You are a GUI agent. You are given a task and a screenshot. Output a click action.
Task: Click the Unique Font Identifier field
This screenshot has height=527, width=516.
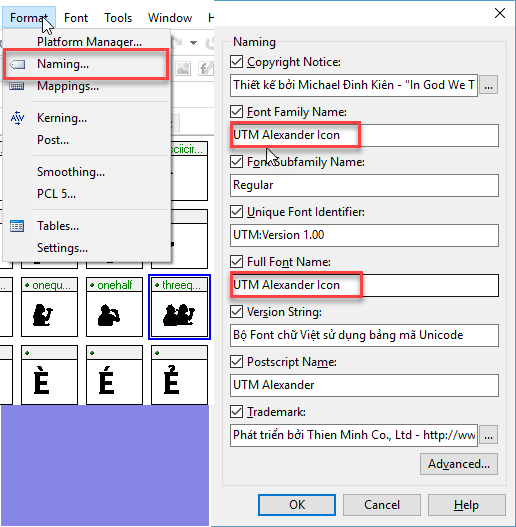click(x=364, y=235)
